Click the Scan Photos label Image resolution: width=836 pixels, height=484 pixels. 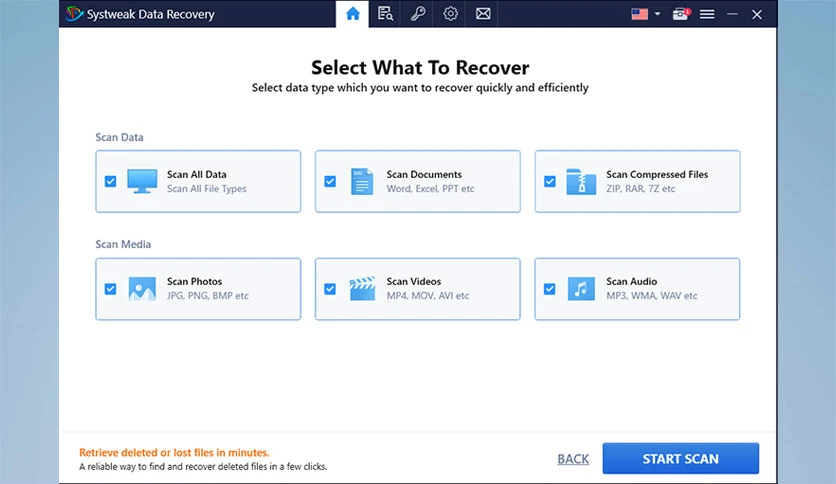coord(194,281)
